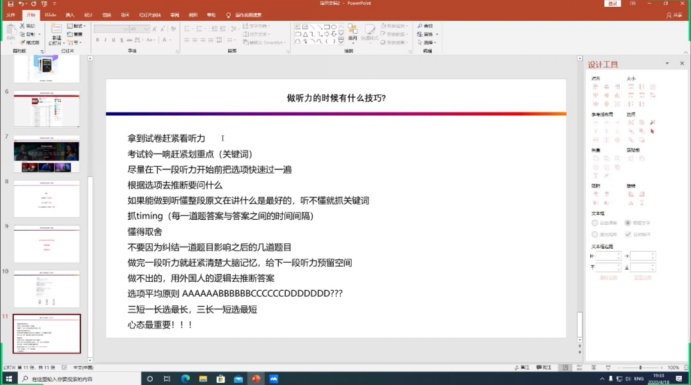The width and height of the screenshot is (691, 385).
Task: Click the Save icon in the quick access toolbar
Action: pyautogui.click(x=10, y=4)
